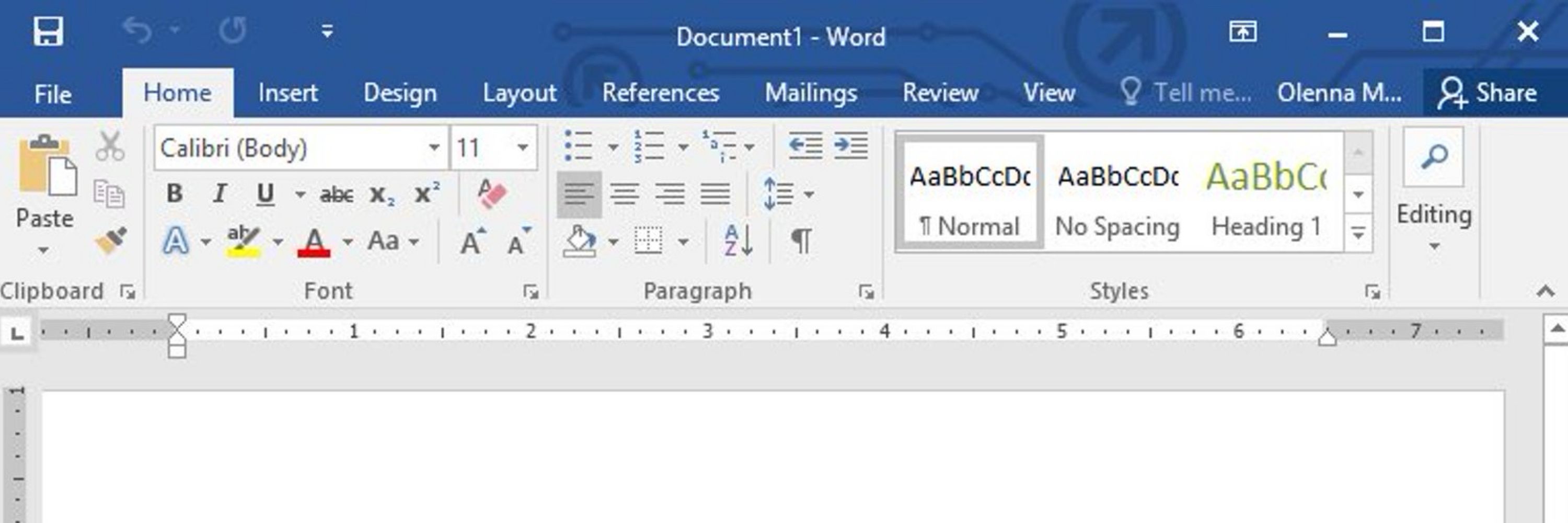Apply the No Spacing style
The height and width of the screenshot is (523, 1568).
[1117, 192]
